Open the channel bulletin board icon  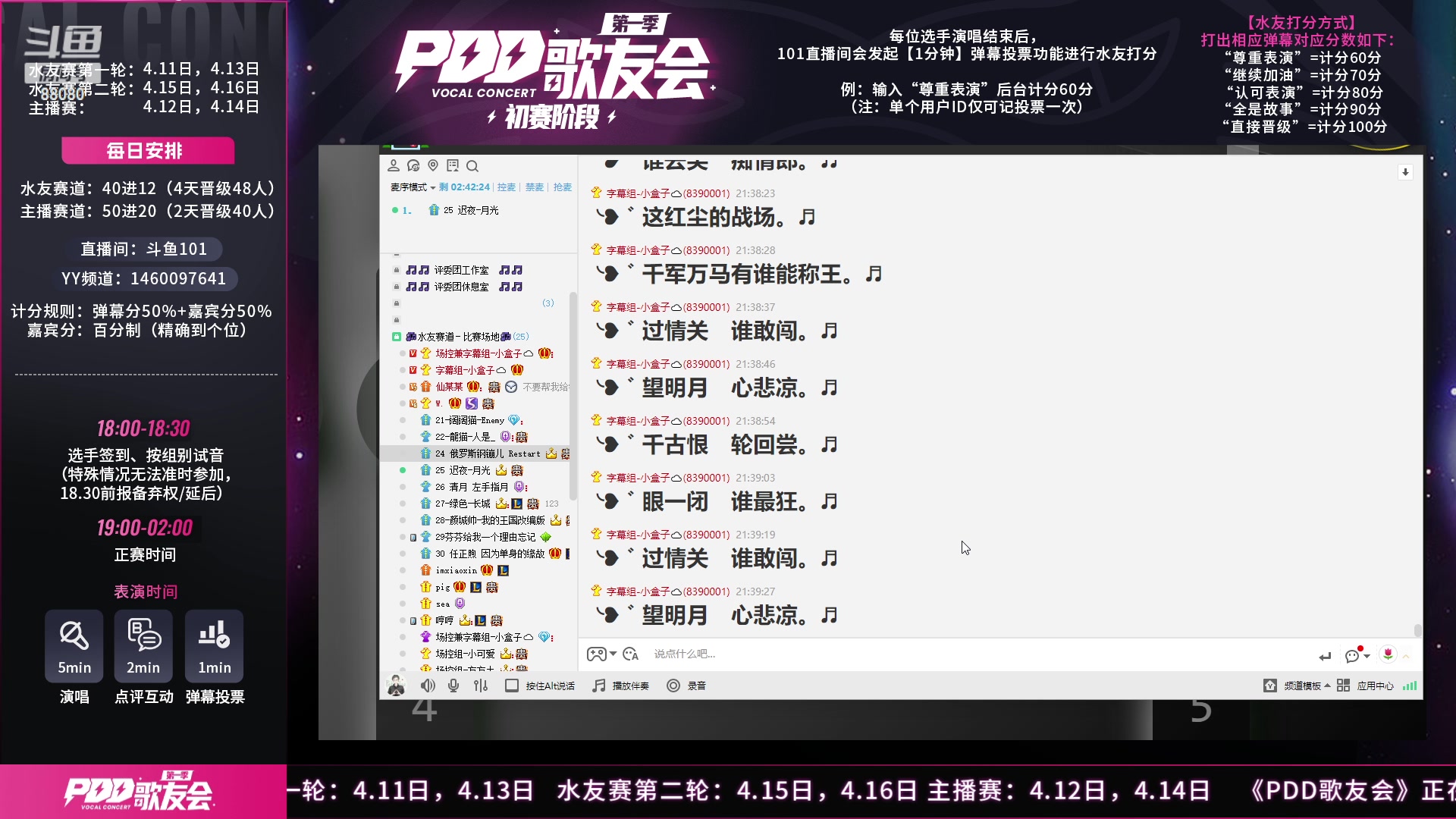[453, 165]
